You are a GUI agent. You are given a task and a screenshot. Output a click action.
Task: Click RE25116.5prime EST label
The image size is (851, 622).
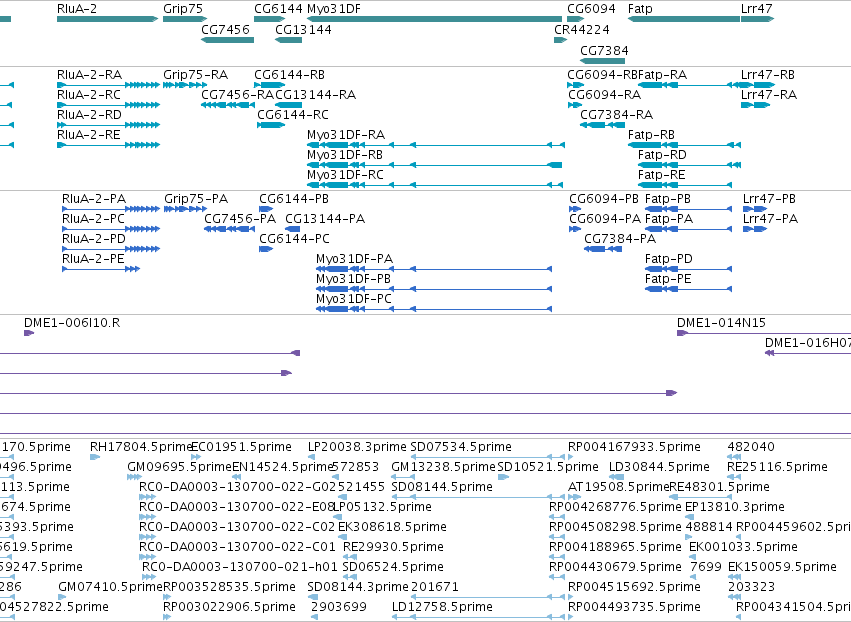click(777, 467)
